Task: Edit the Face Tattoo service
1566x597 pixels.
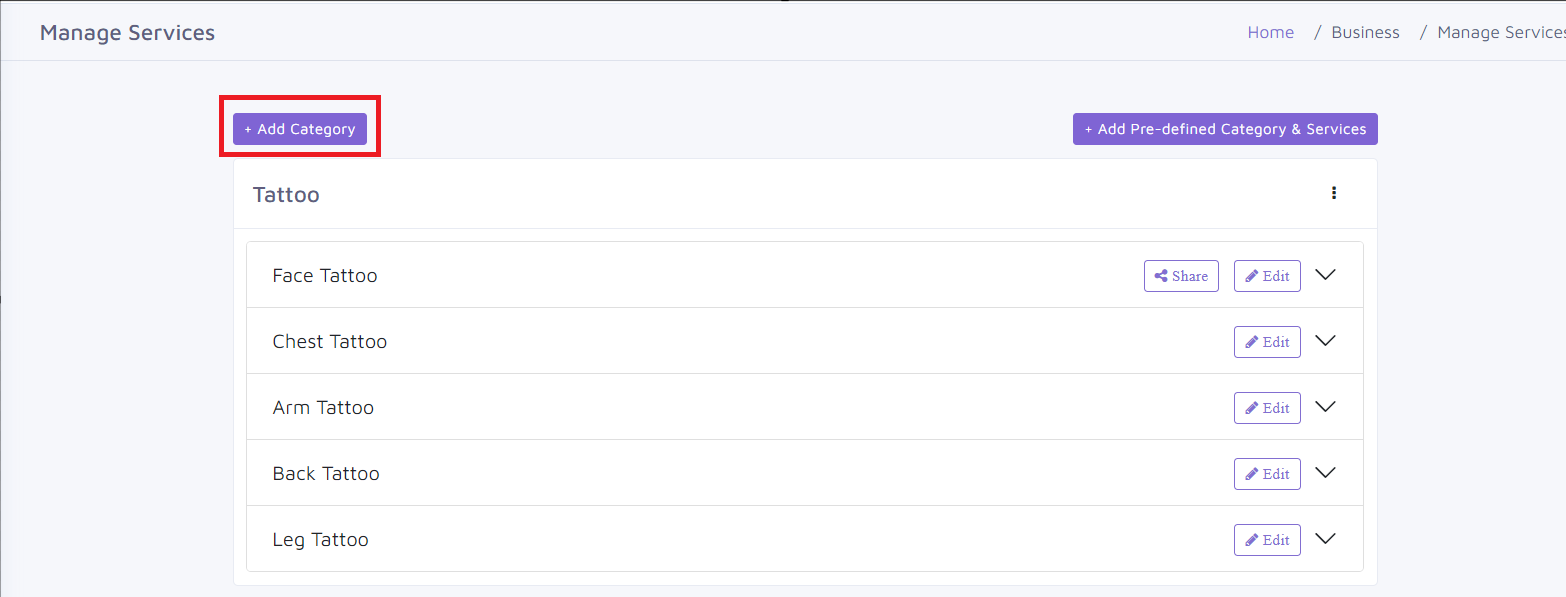Action: coord(1267,276)
